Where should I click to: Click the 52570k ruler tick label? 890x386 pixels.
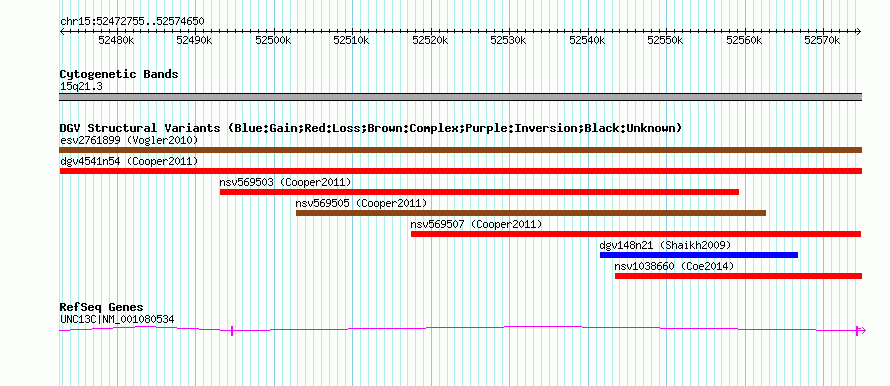click(823, 40)
